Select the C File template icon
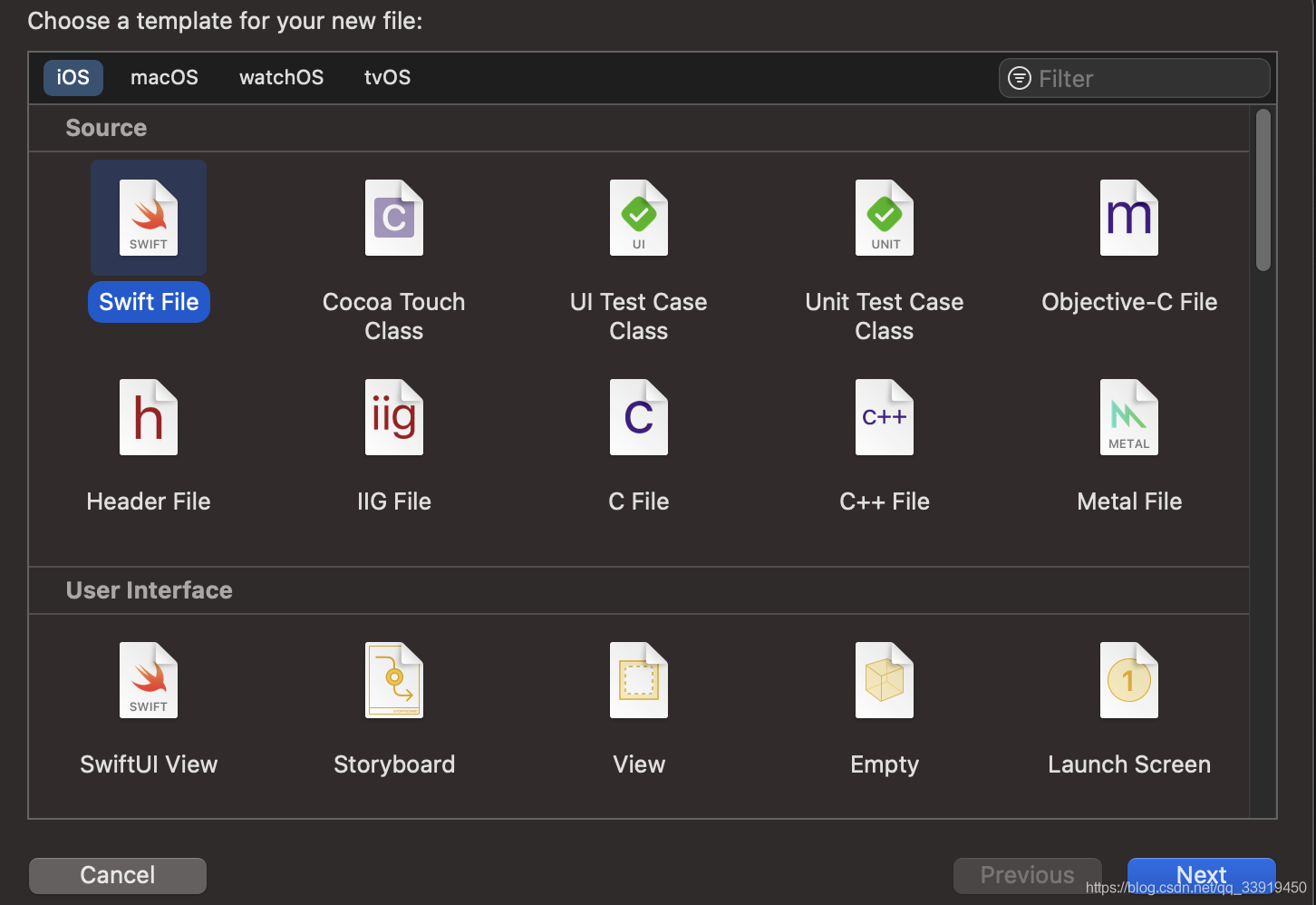Image resolution: width=1316 pixels, height=905 pixels. pyautogui.click(x=639, y=417)
